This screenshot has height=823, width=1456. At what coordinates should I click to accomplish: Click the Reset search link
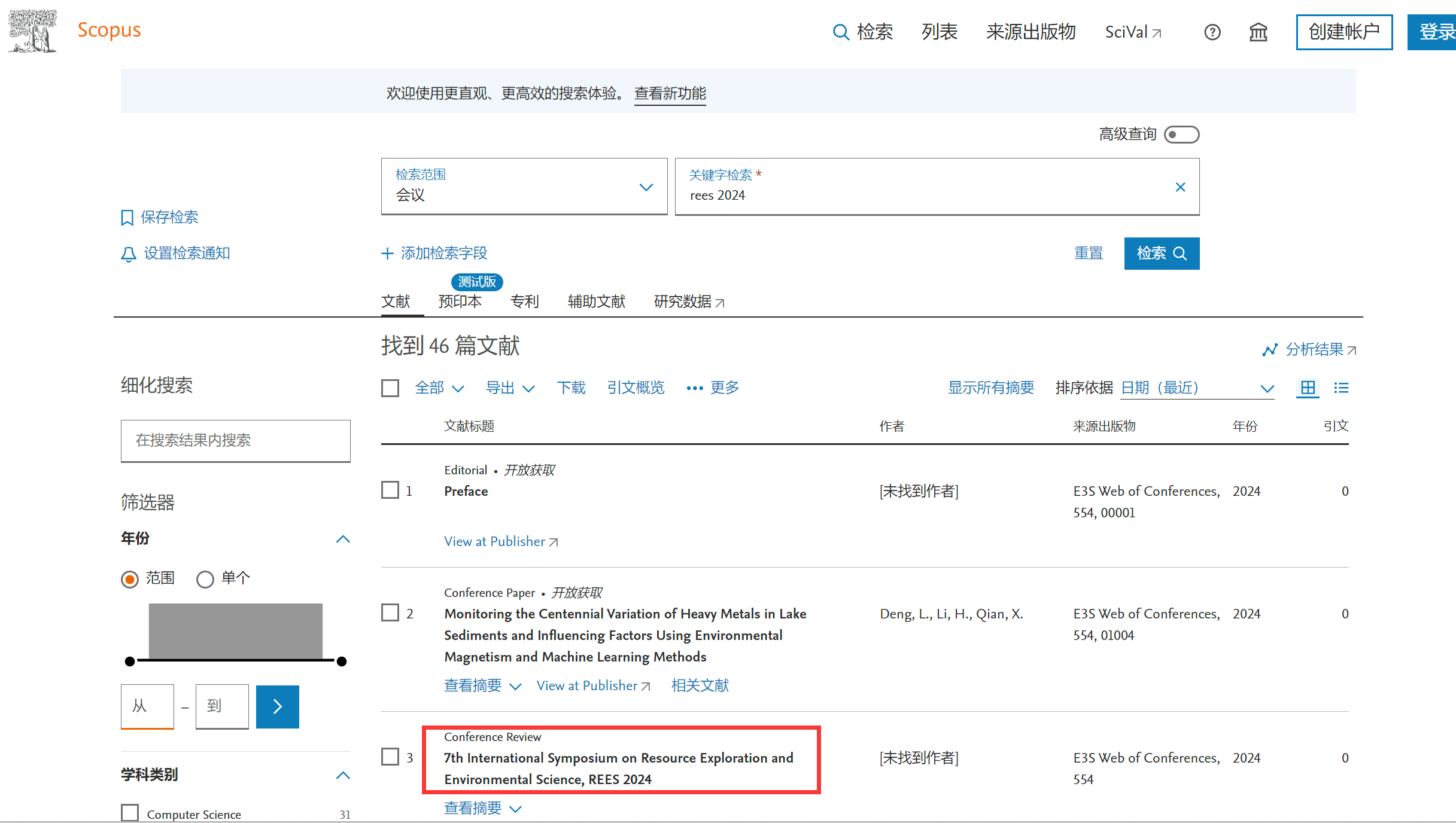(x=1088, y=254)
